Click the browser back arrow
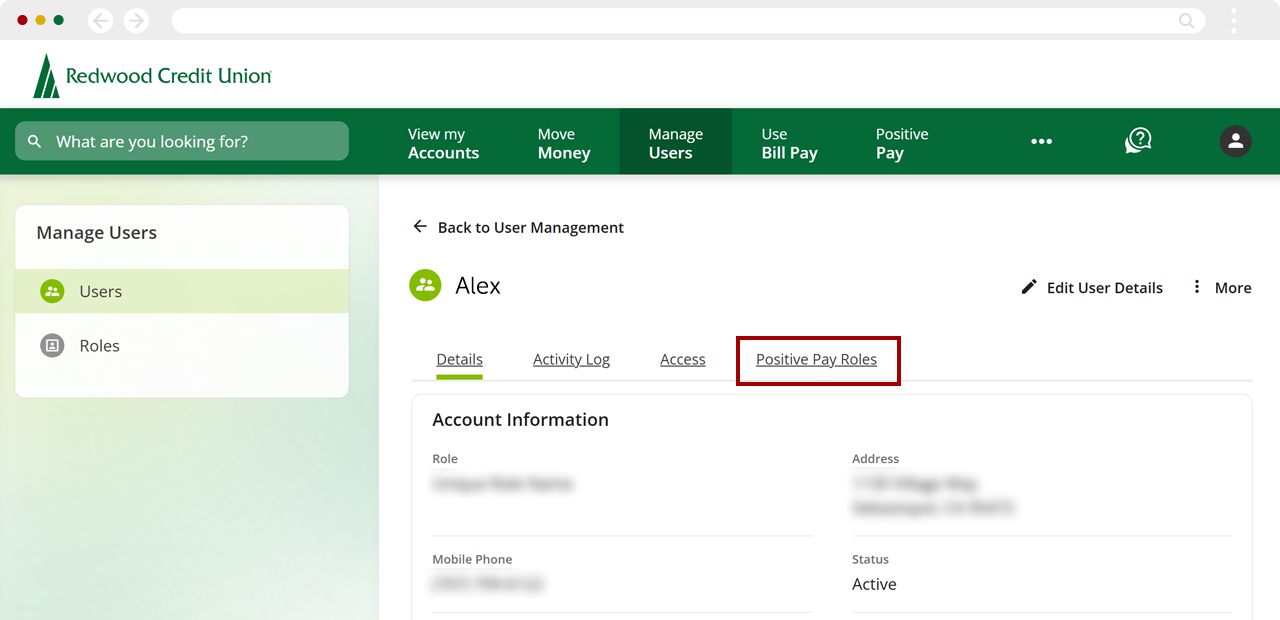1280x620 pixels. pyautogui.click(x=100, y=20)
